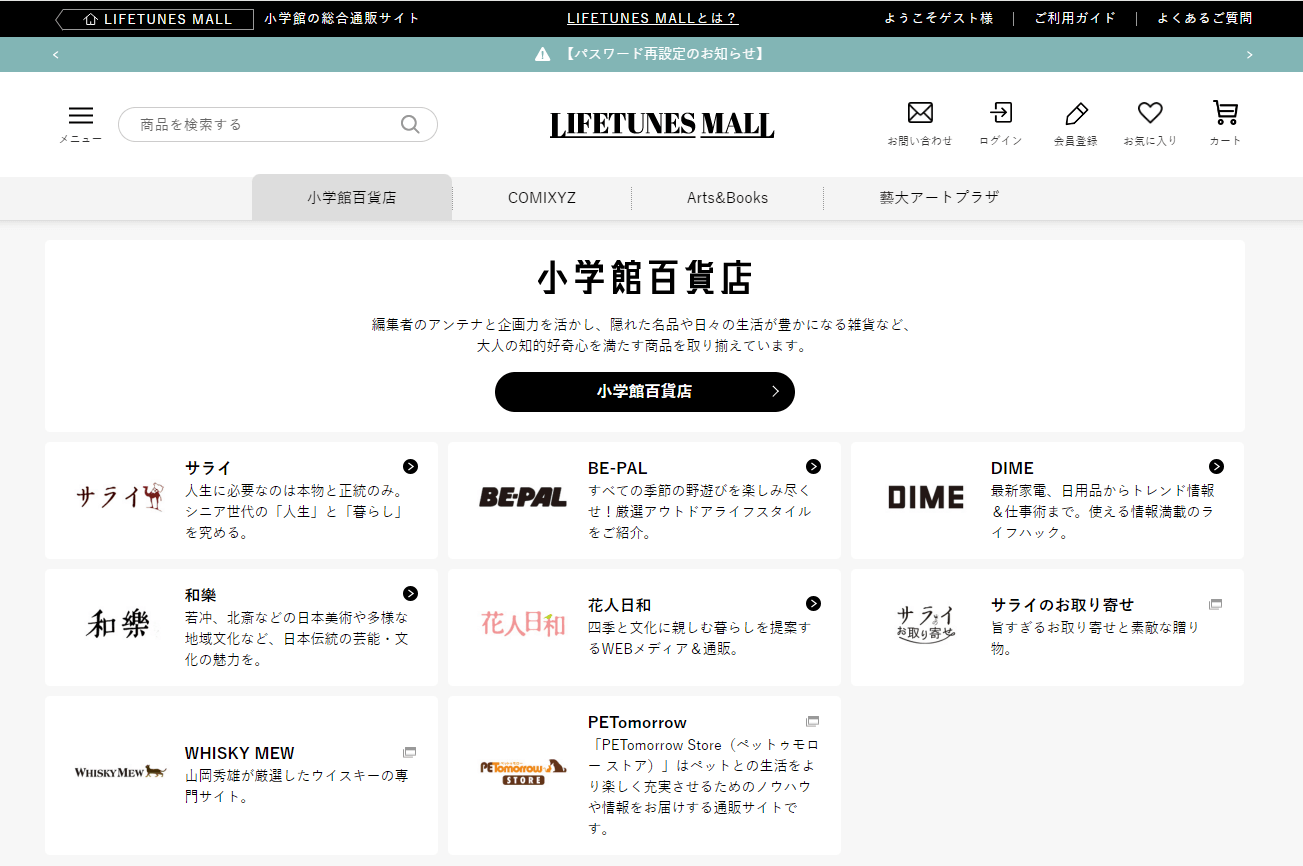Focus the product search input field
The image size is (1303, 866).
265,125
